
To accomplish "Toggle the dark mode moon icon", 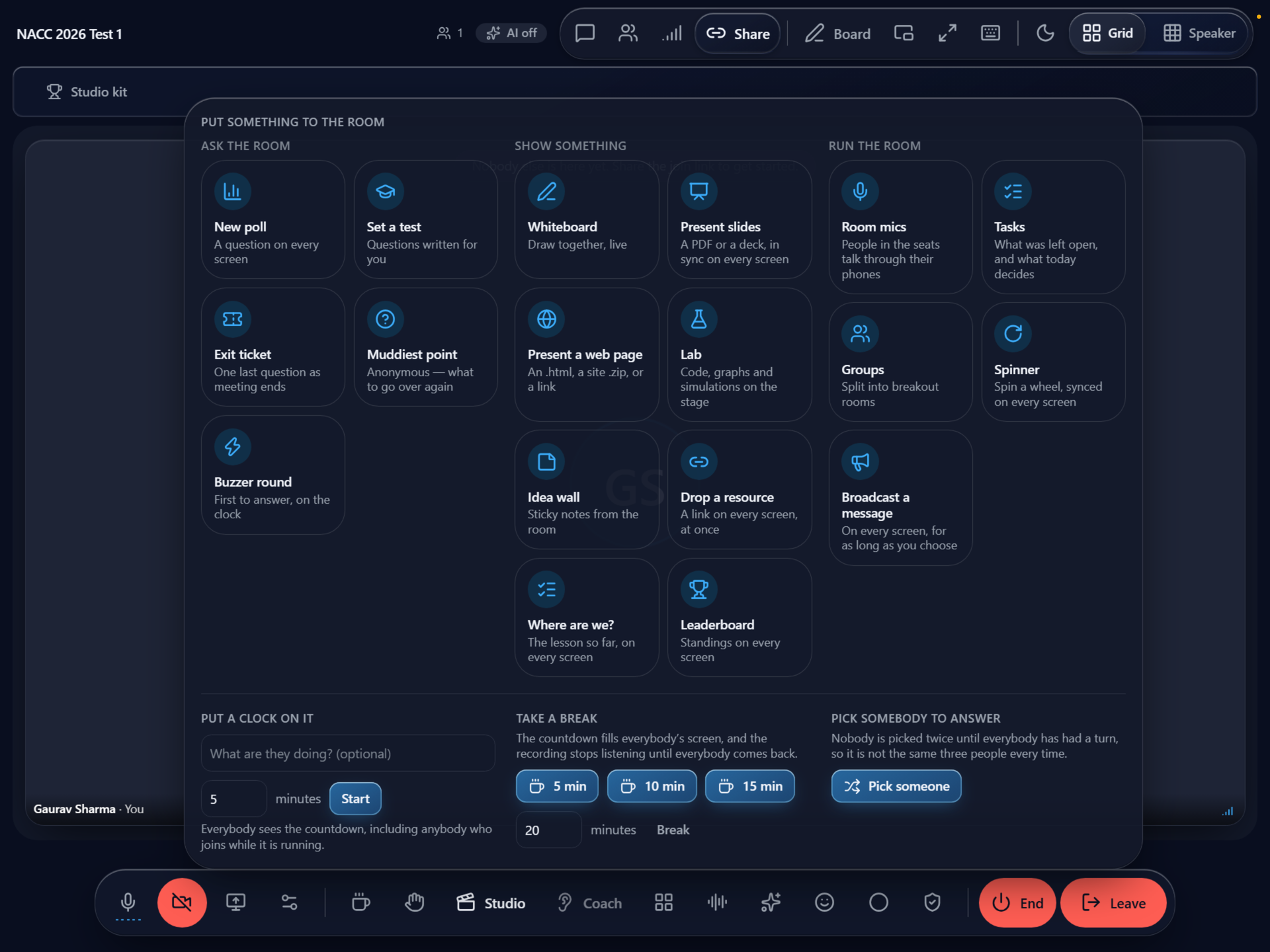I will click(x=1045, y=33).
